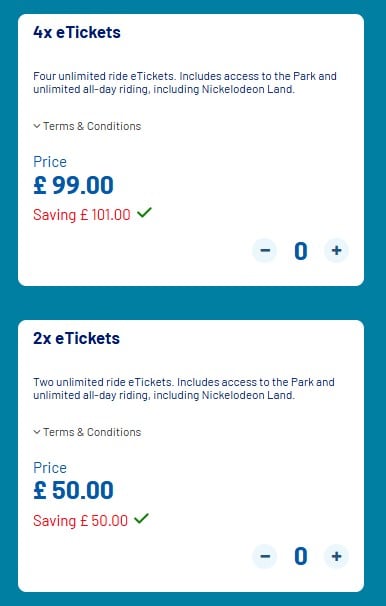Select the quantity value for 2x eTickets

(x=301, y=557)
